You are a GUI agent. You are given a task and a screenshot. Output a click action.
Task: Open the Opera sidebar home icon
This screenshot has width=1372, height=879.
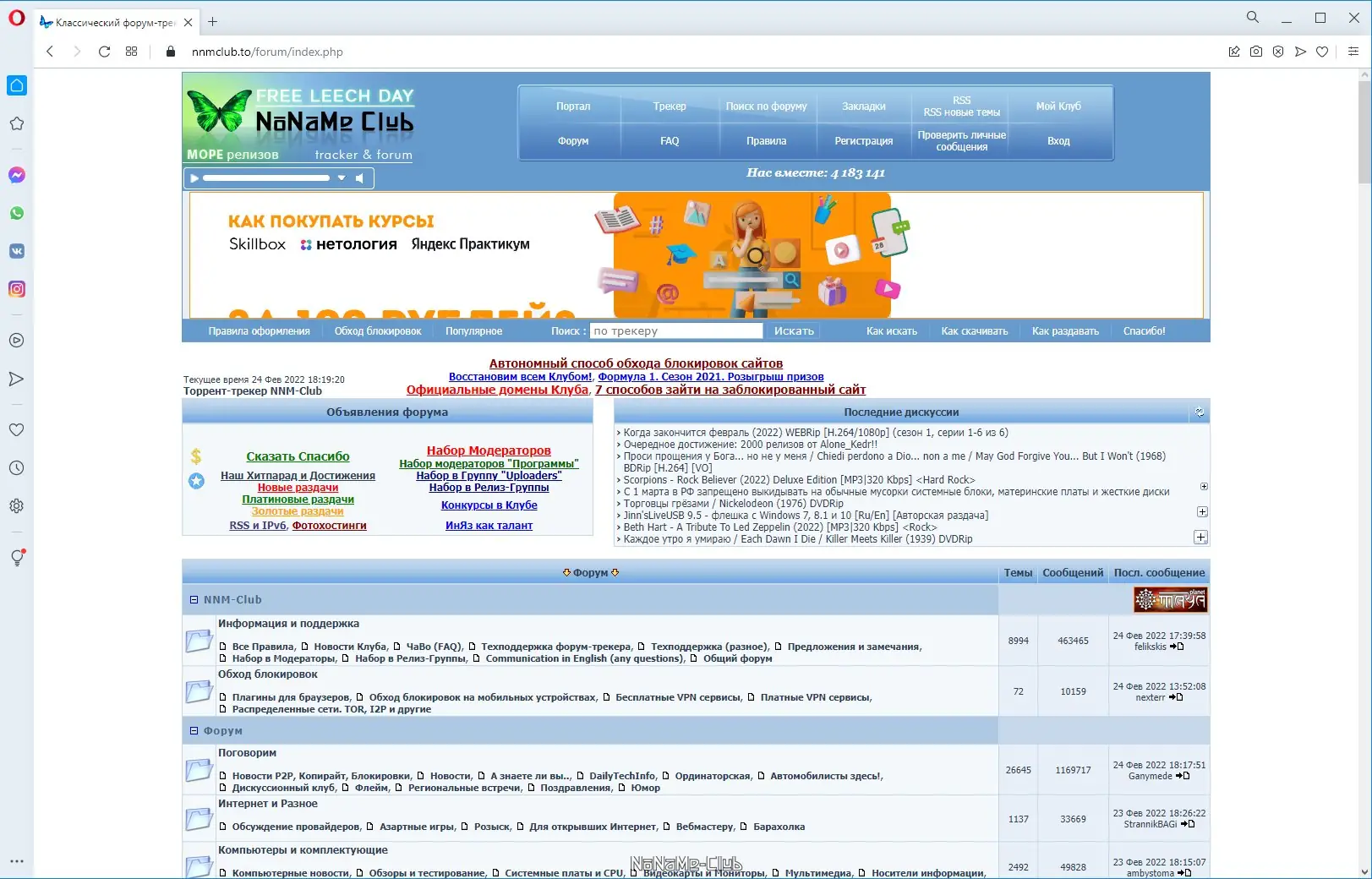(17, 85)
